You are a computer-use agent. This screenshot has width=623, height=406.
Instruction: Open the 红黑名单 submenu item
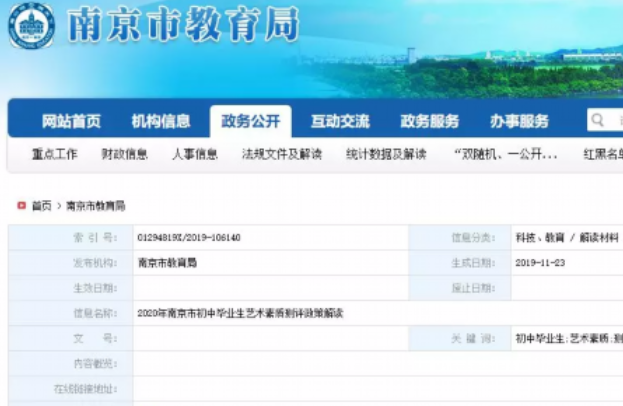click(603, 154)
